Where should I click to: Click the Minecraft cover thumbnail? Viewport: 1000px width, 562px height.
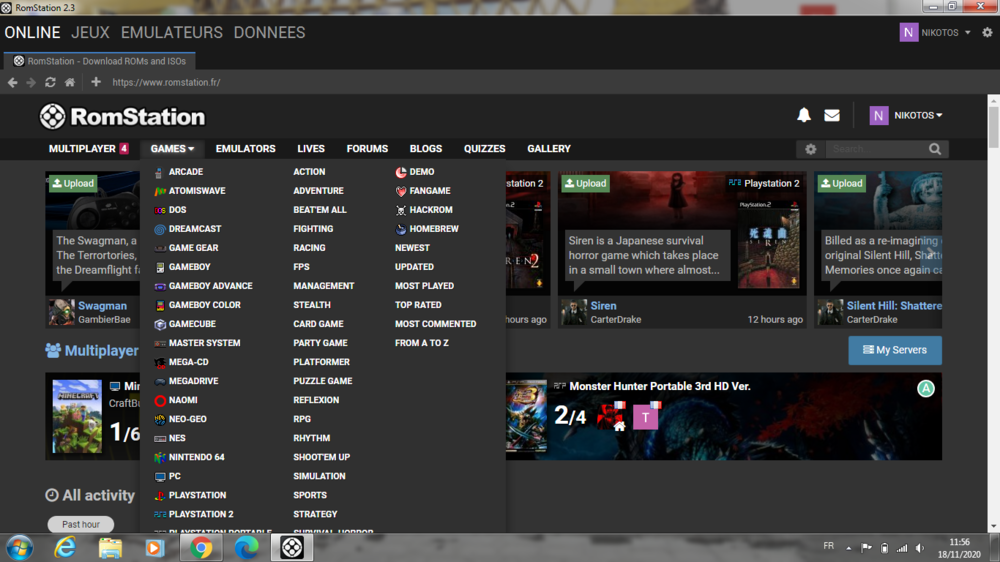(77, 417)
